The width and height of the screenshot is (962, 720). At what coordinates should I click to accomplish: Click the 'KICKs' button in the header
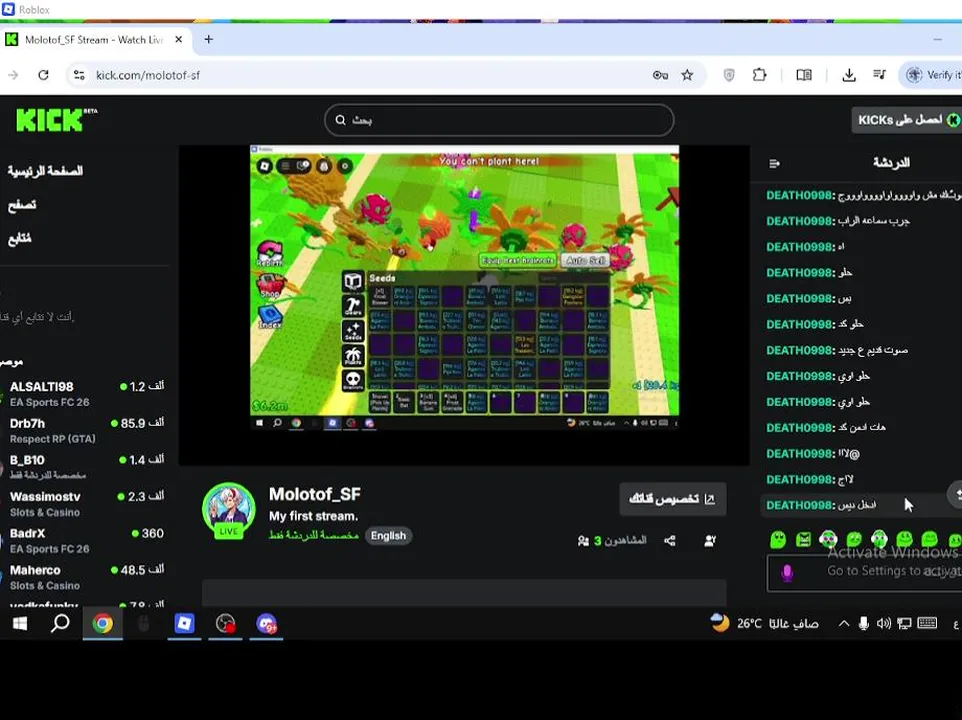[906, 120]
